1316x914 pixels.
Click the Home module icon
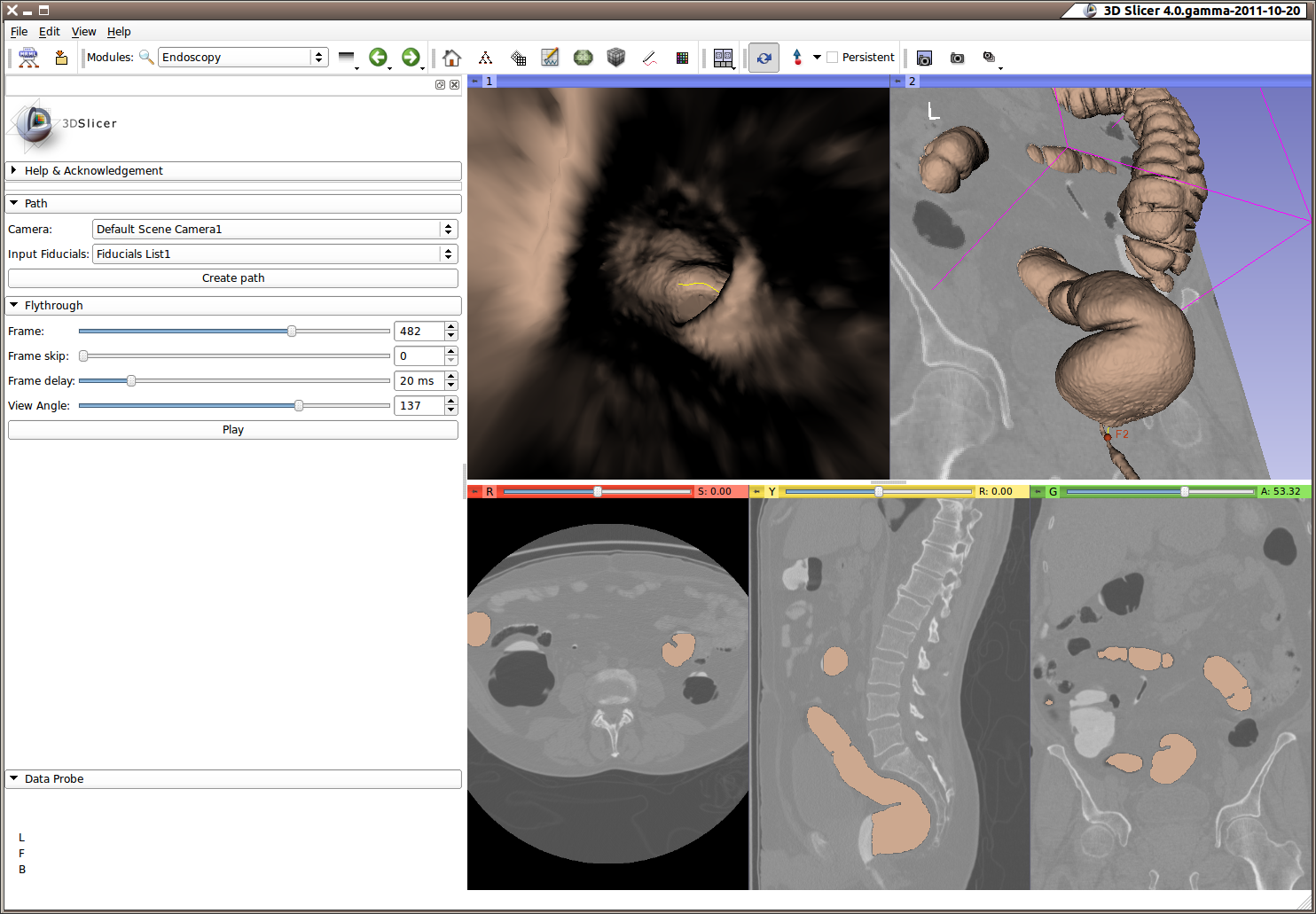(451, 58)
